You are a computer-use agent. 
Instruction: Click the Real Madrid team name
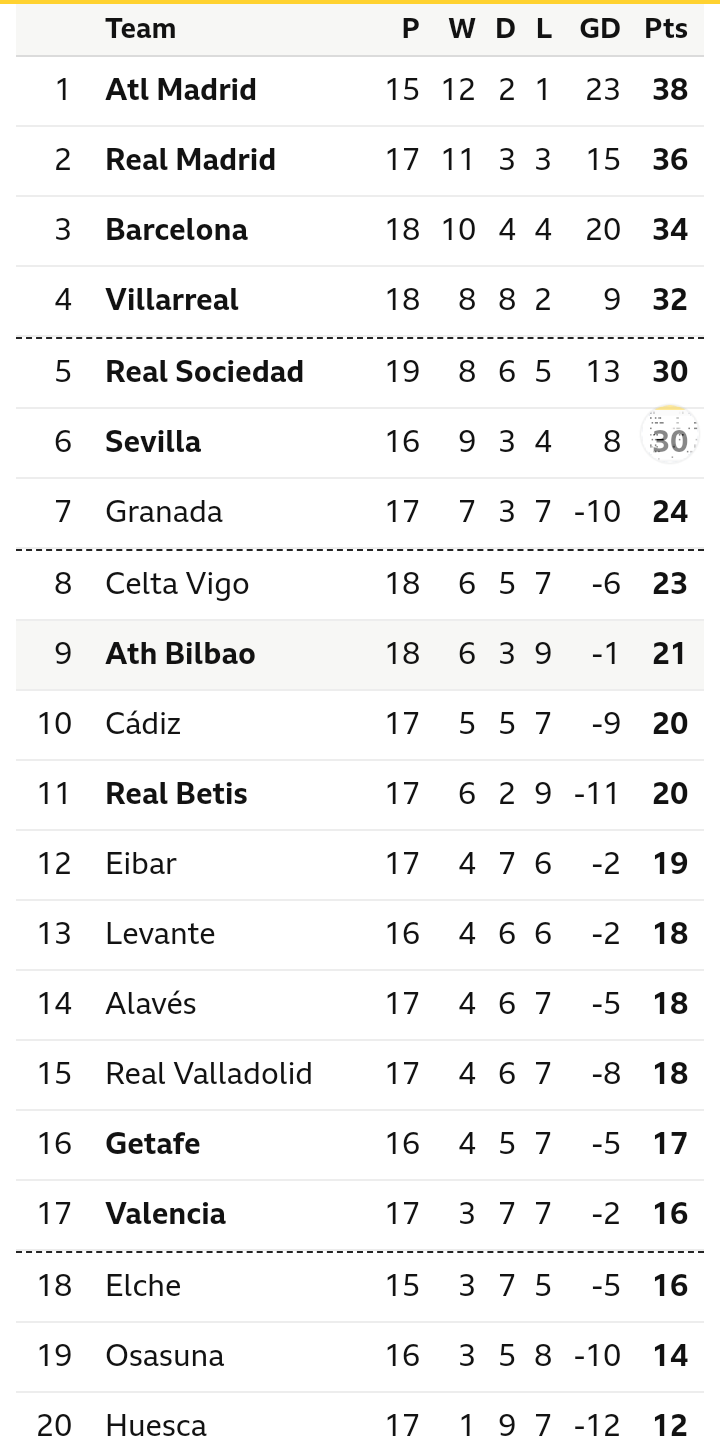(190, 160)
